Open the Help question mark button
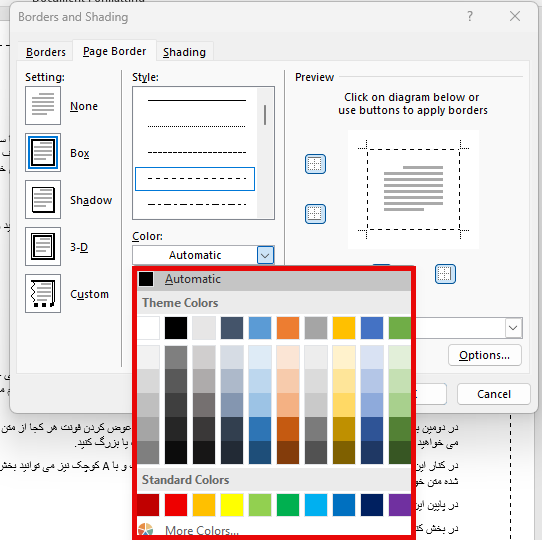This screenshot has height=540, width=542. tap(470, 16)
